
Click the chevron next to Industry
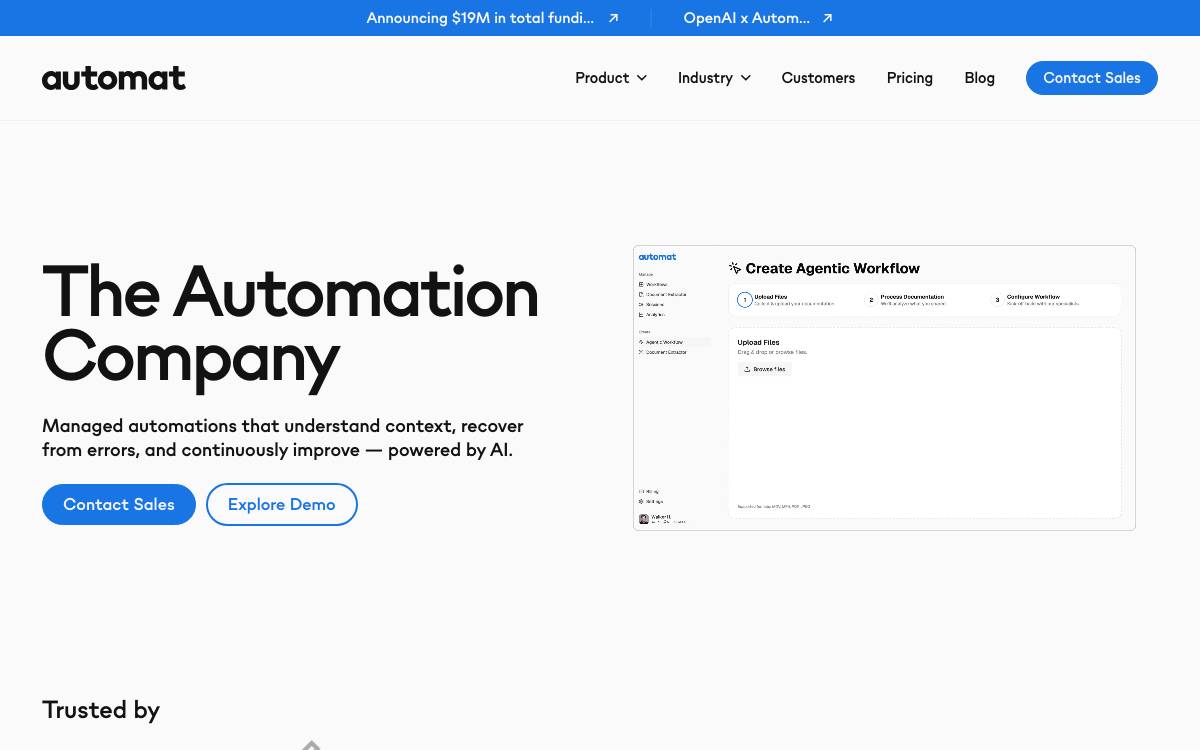pos(746,78)
